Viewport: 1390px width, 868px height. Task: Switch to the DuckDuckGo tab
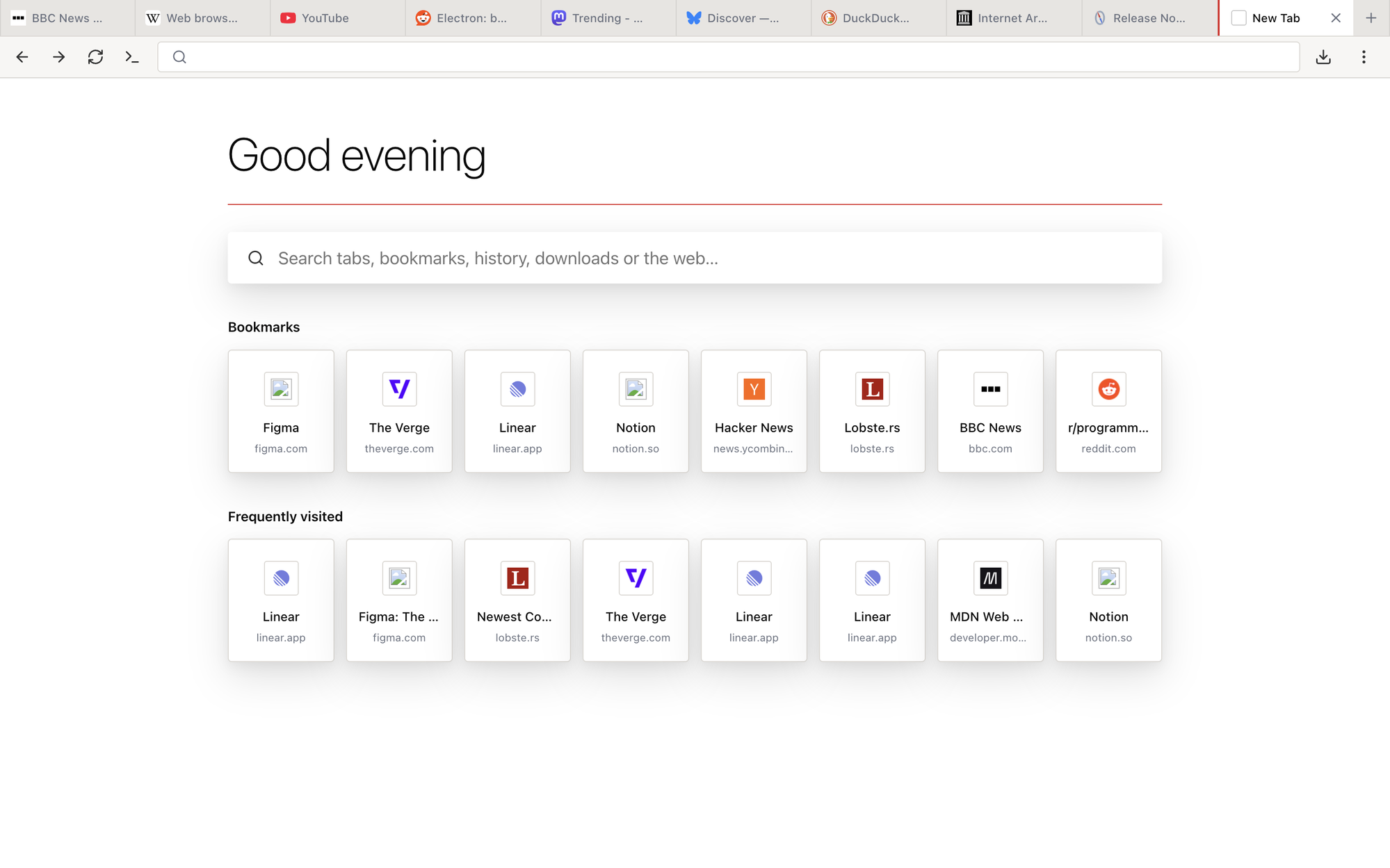click(x=879, y=18)
